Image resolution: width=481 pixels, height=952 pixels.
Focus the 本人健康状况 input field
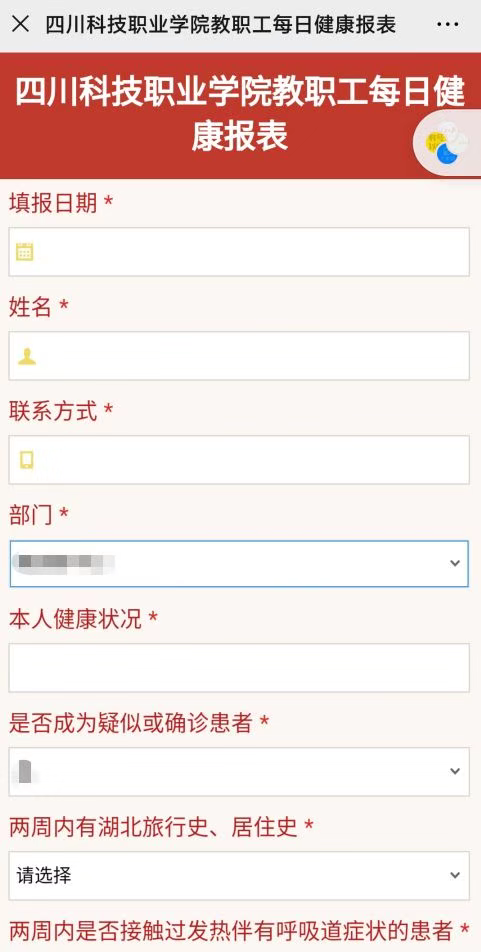(x=239, y=668)
